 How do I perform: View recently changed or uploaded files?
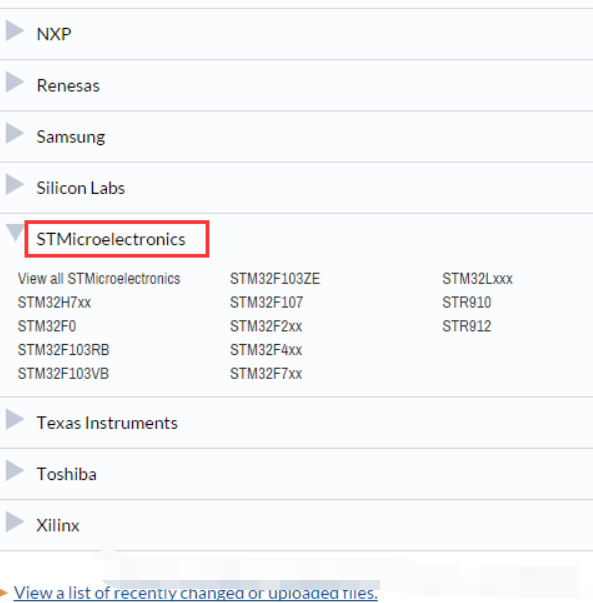pyautogui.click(x=196, y=593)
